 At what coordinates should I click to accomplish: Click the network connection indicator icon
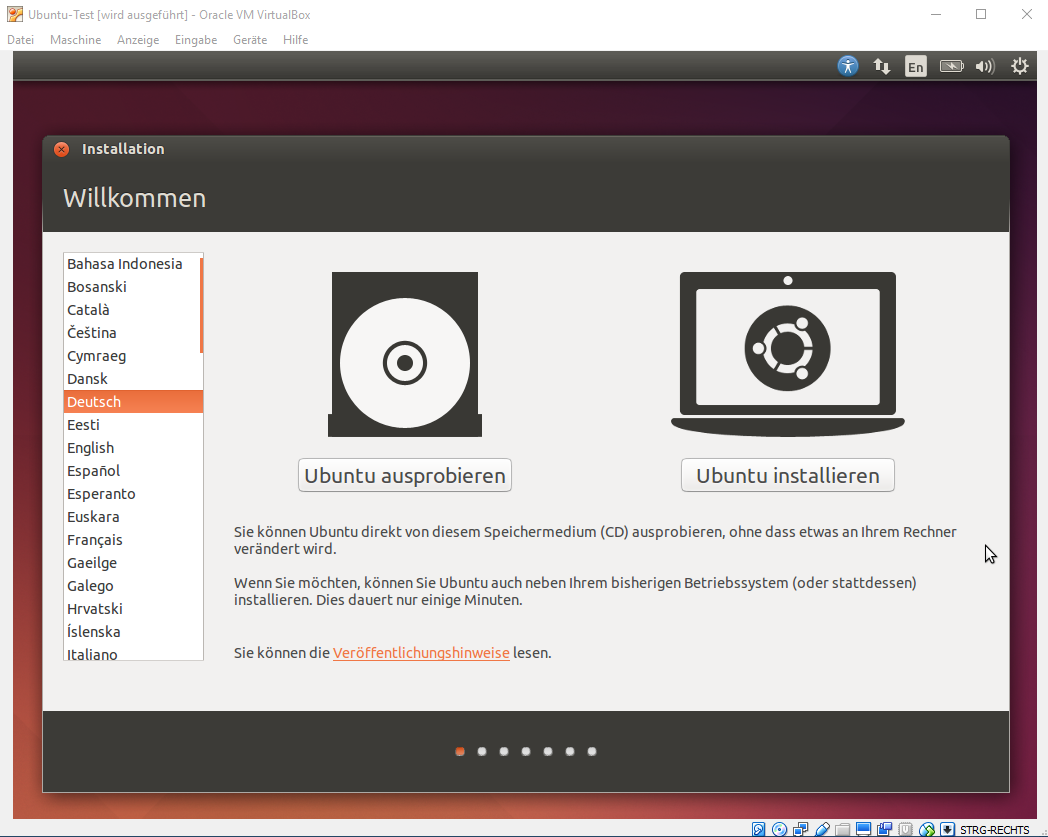882,66
